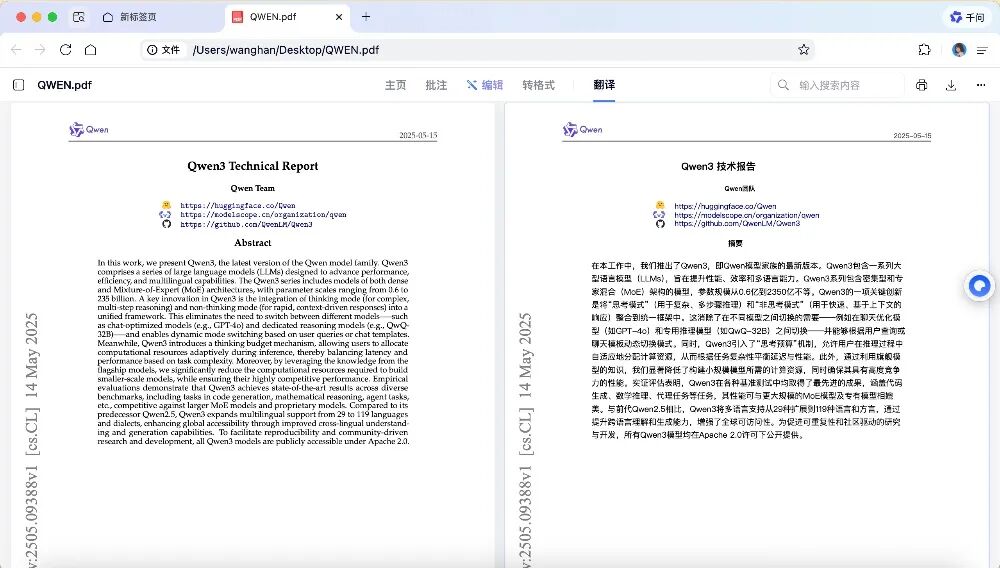Click the Qwen logo on original page
The image size is (1000, 568).
pos(89,129)
